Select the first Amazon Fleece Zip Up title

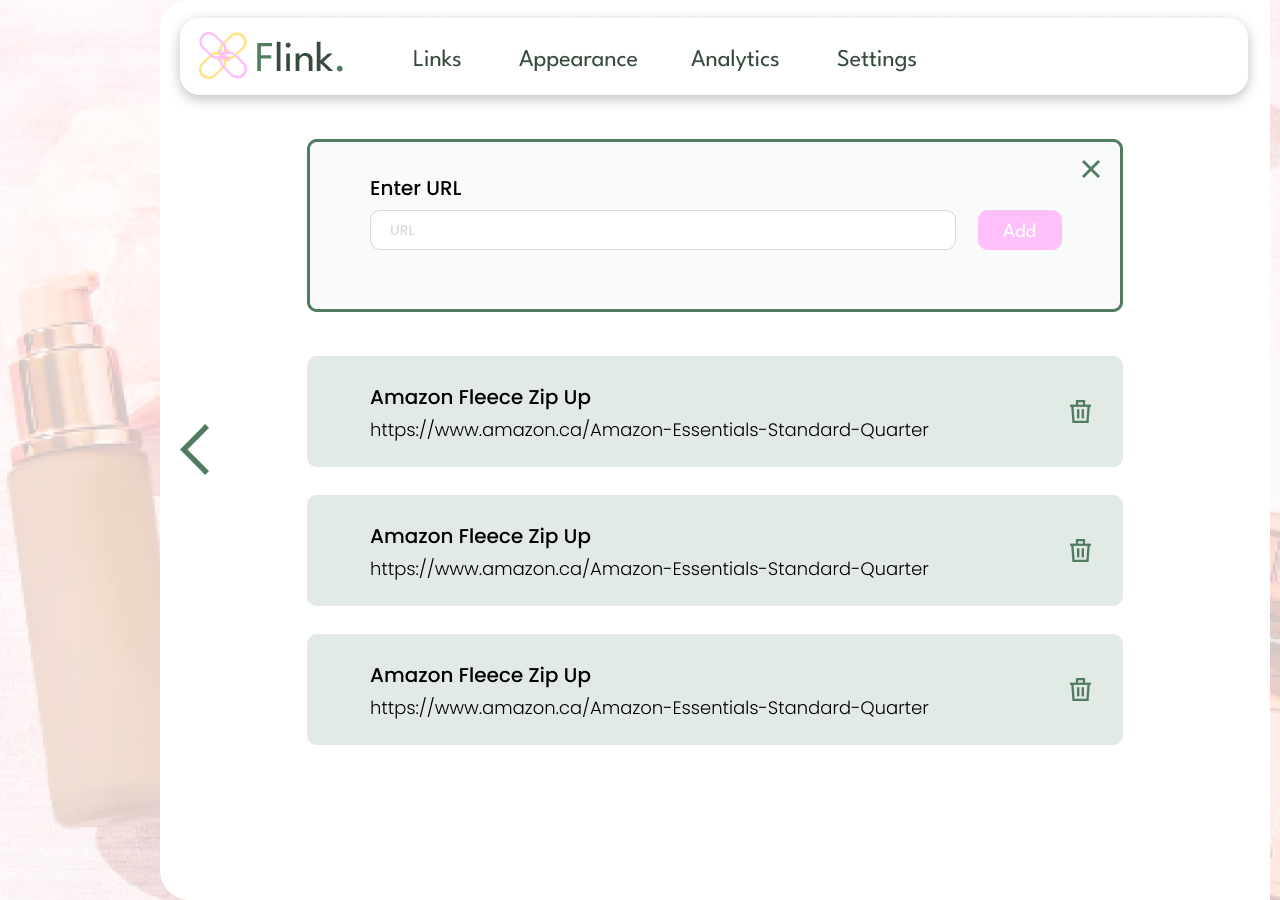coord(480,397)
